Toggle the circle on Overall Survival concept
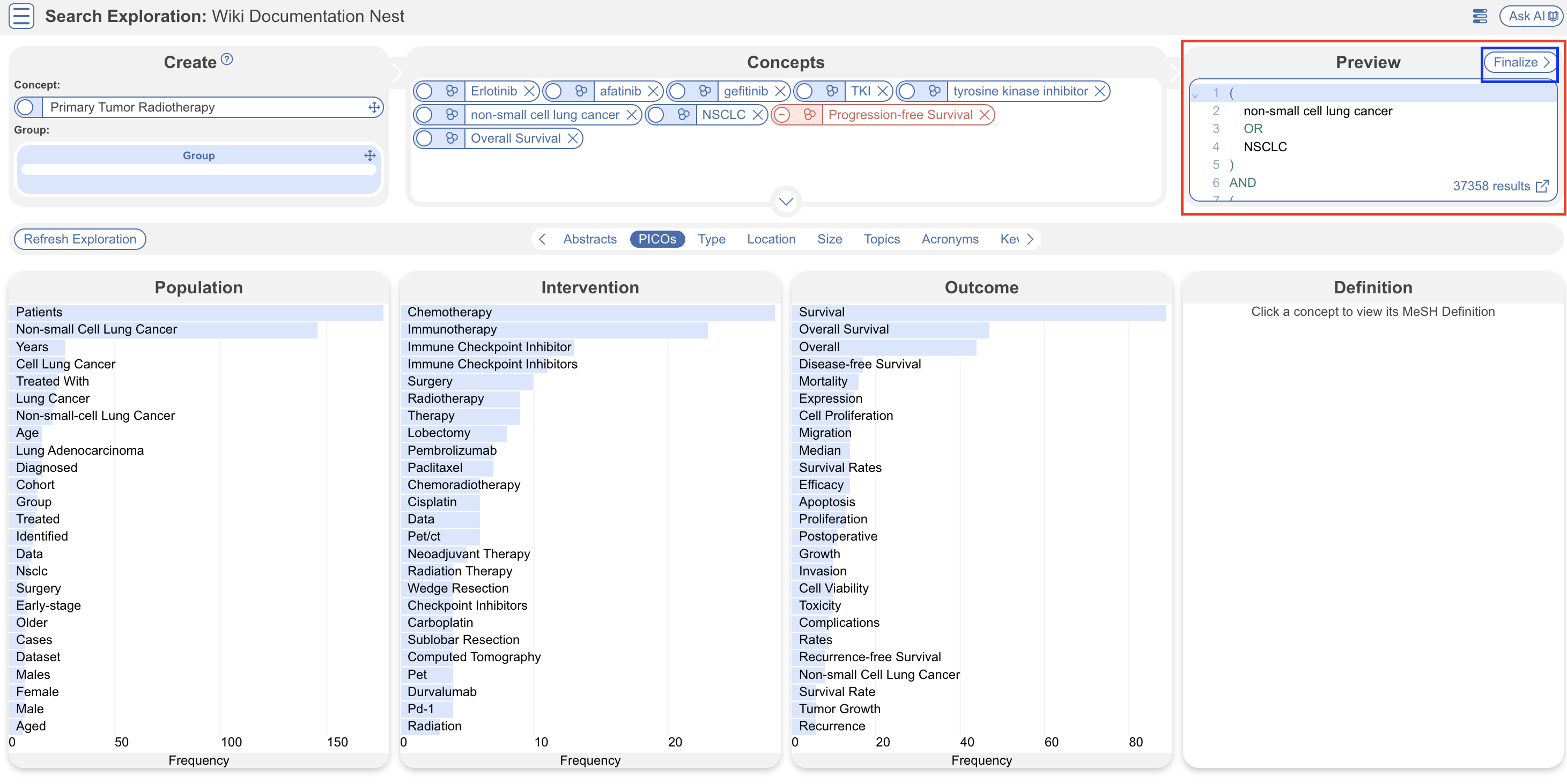 tap(425, 139)
